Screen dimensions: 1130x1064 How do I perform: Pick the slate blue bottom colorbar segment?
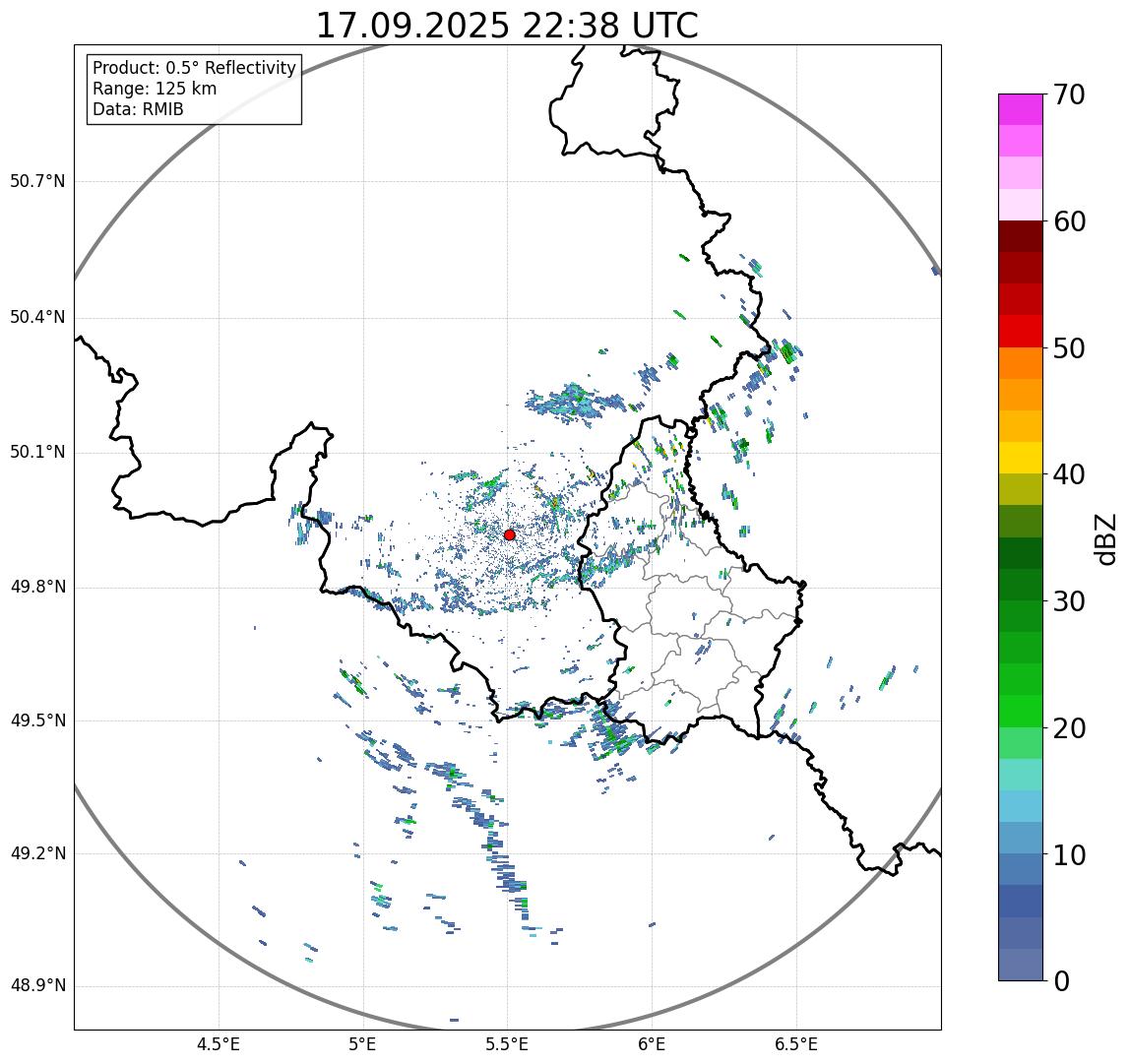pyautogui.click(x=1021, y=965)
